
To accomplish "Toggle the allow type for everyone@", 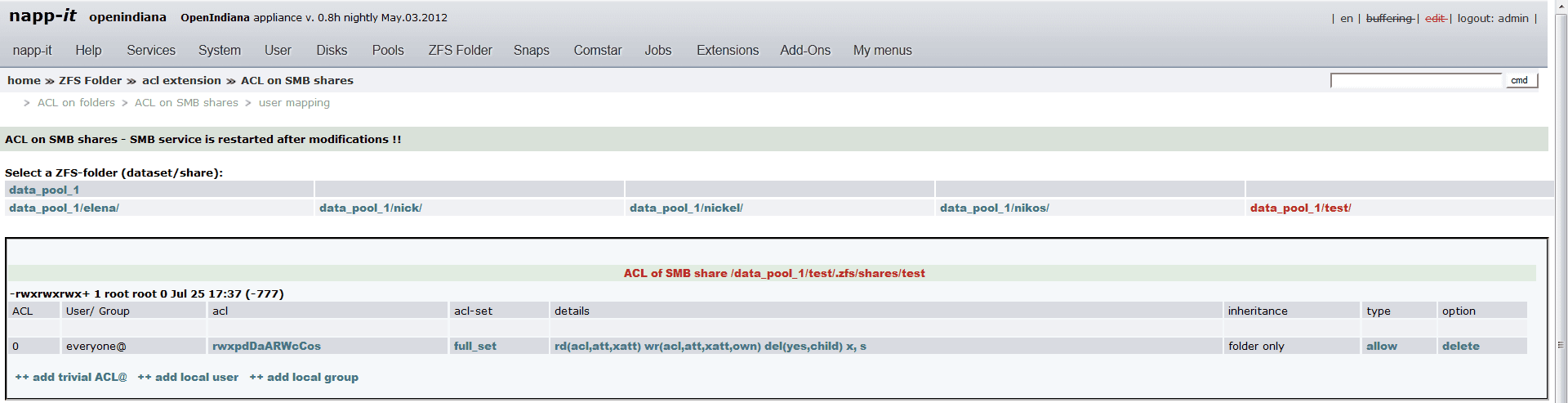I will (1381, 347).
